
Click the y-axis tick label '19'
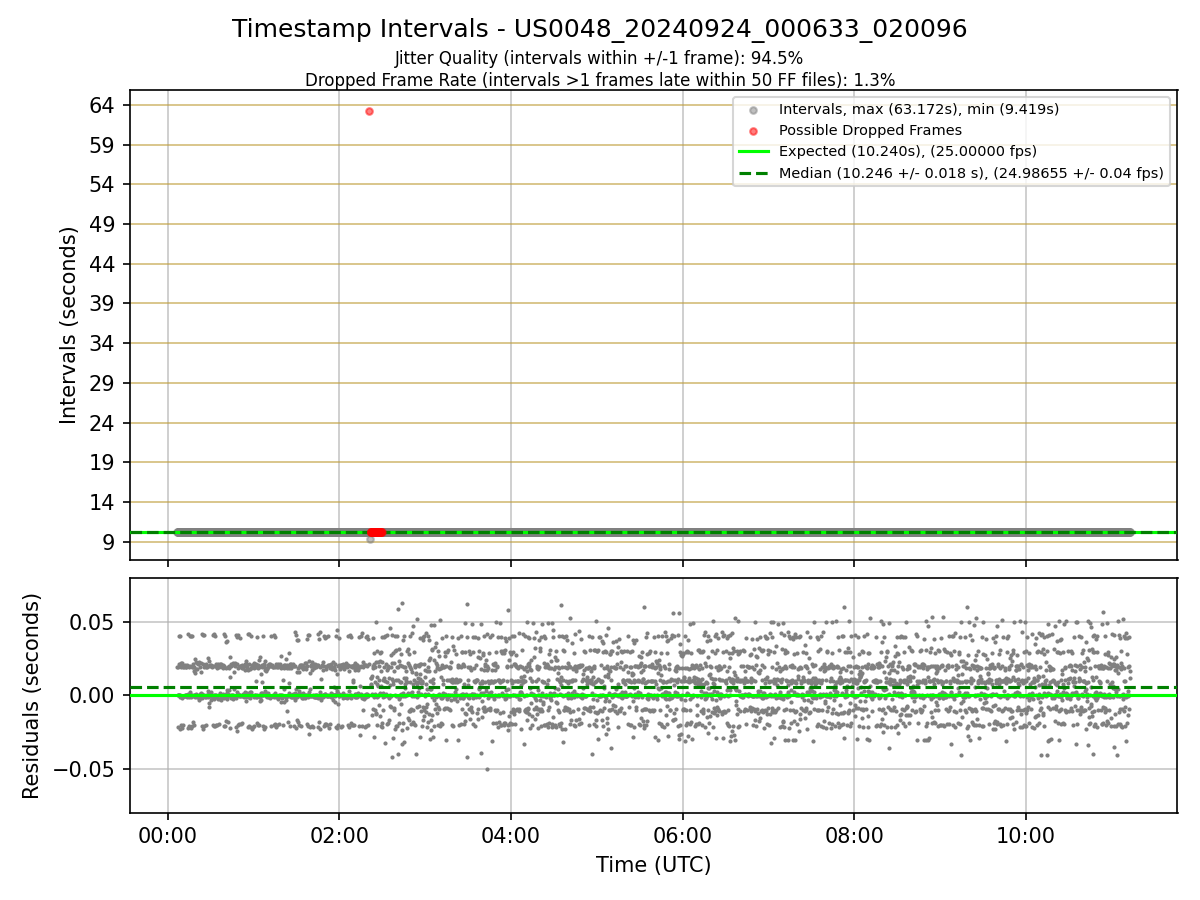pos(103,462)
